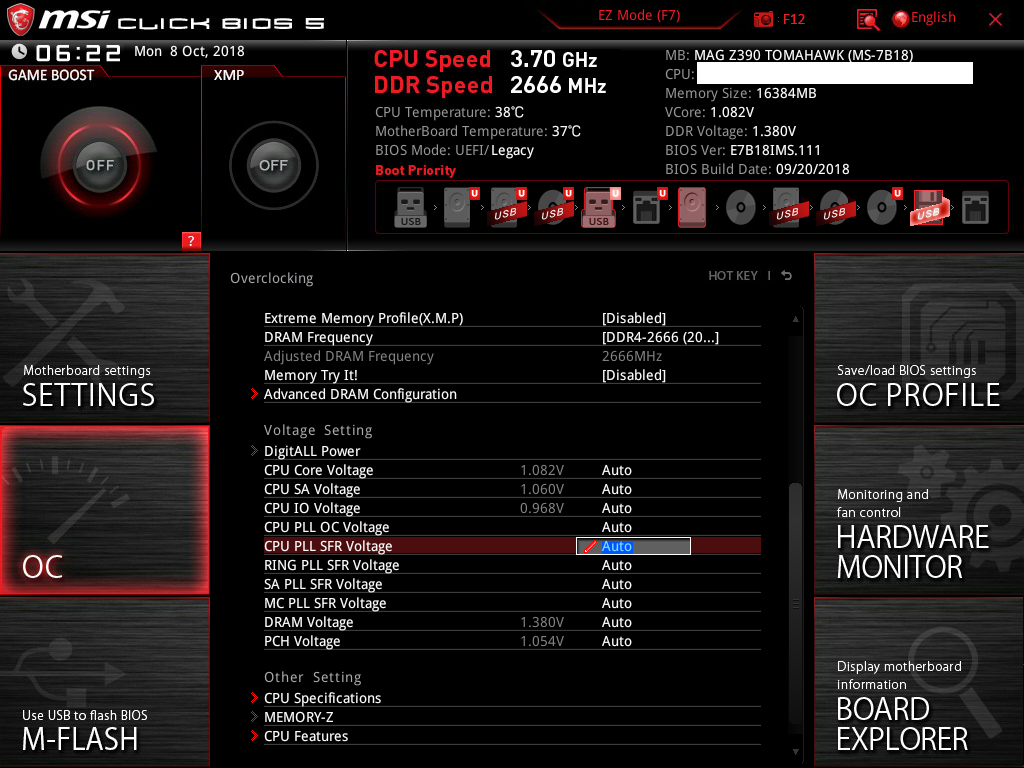Select UEFI USB CD/DVD boot device
Image resolution: width=1024 pixels, height=768 pixels.
point(552,208)
